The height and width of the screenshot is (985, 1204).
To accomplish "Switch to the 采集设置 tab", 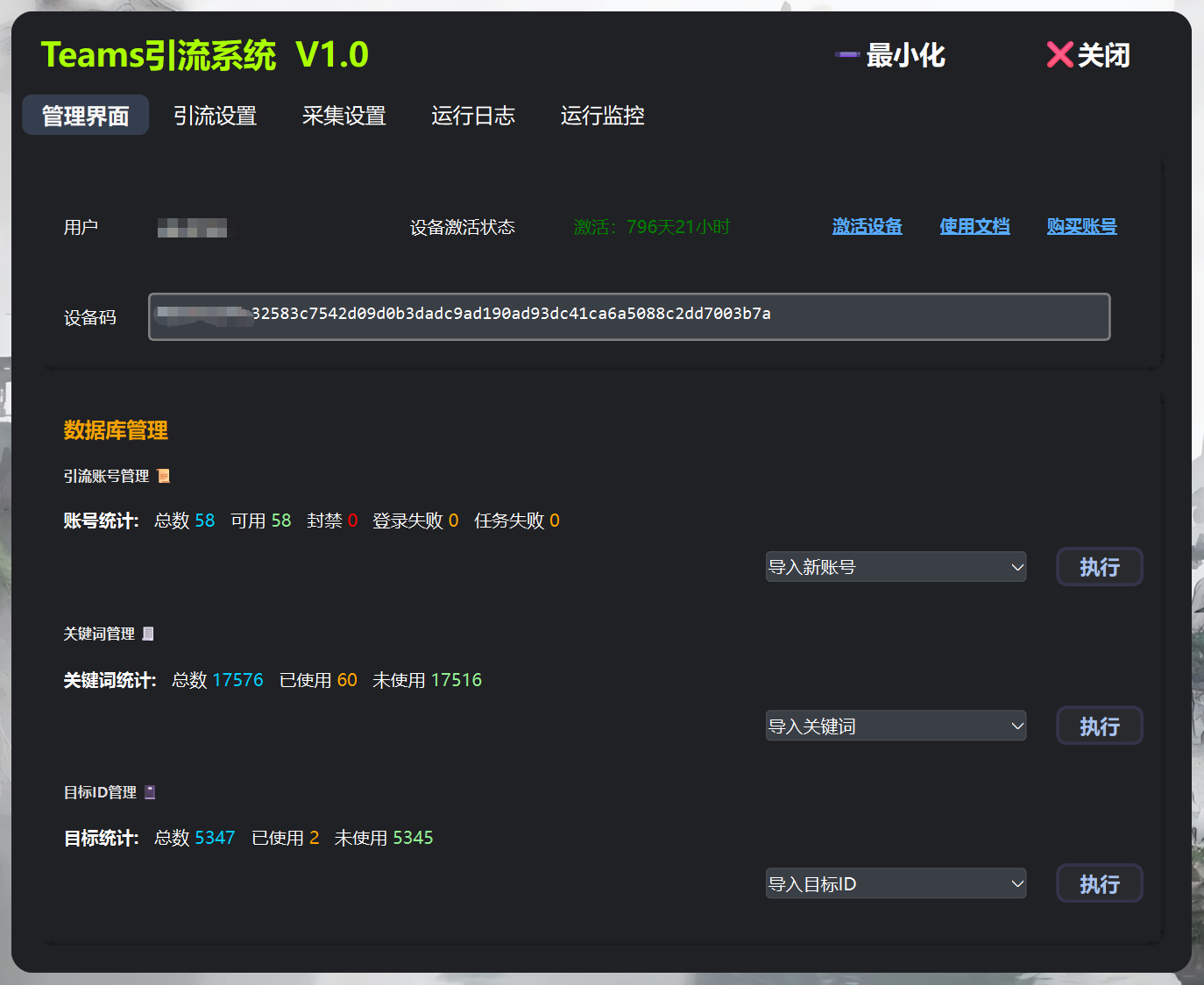I will [343, 116].
